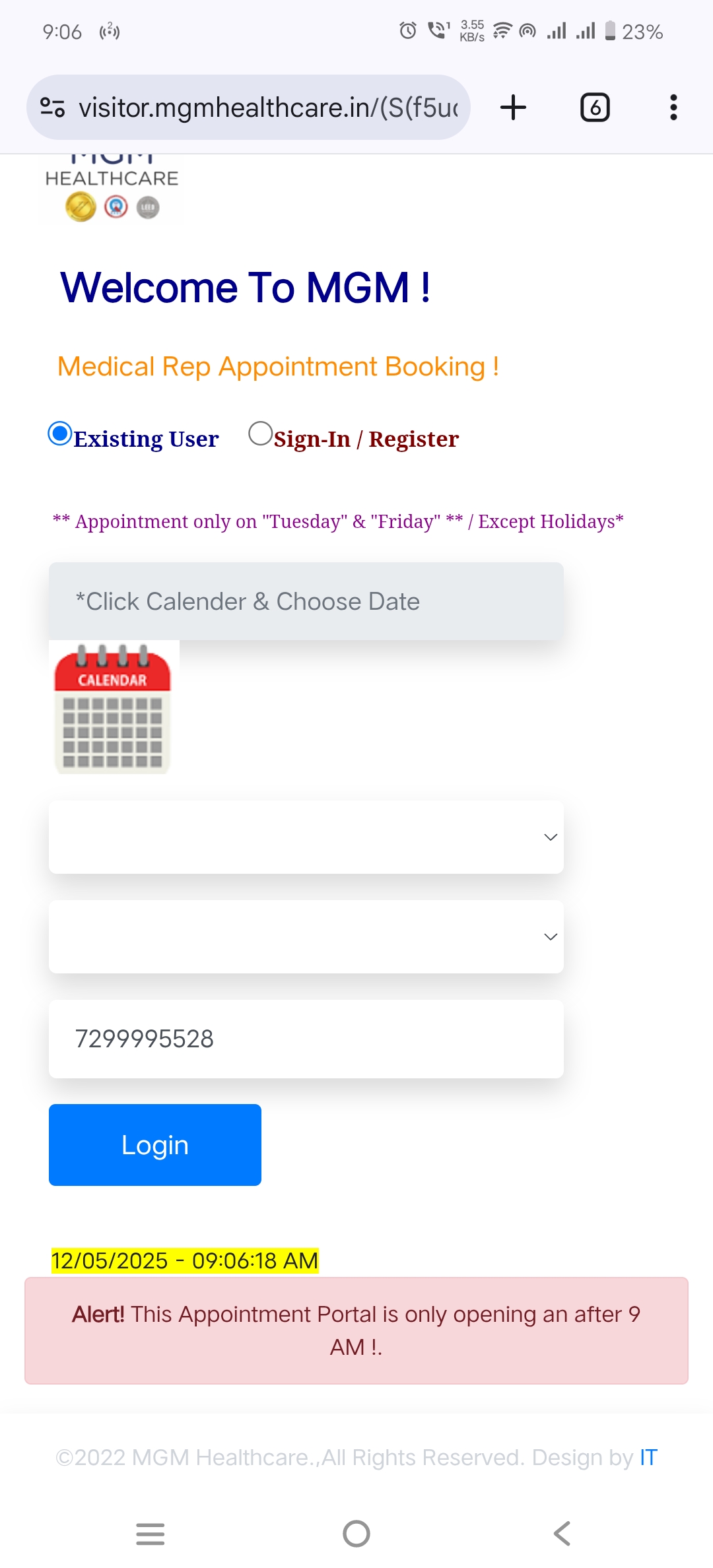The height and width of the screenshot is (1568, 713).
Task: Click the blue Login button
Action: pos(155,1145)
